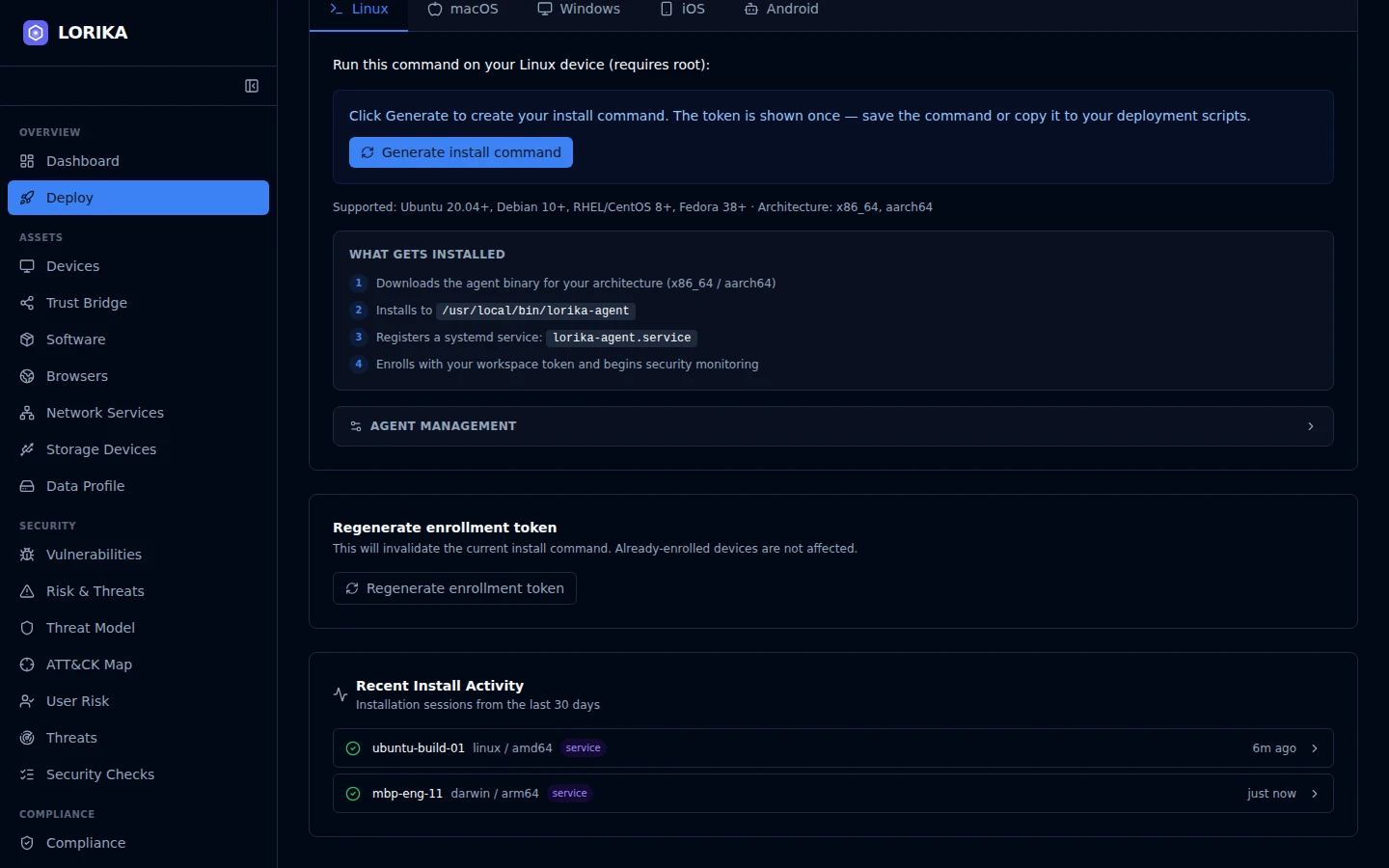Click the Deploy rocket icon
Image resolution: width=1389 pixels, height=868 pixels.
pos(27,198)
